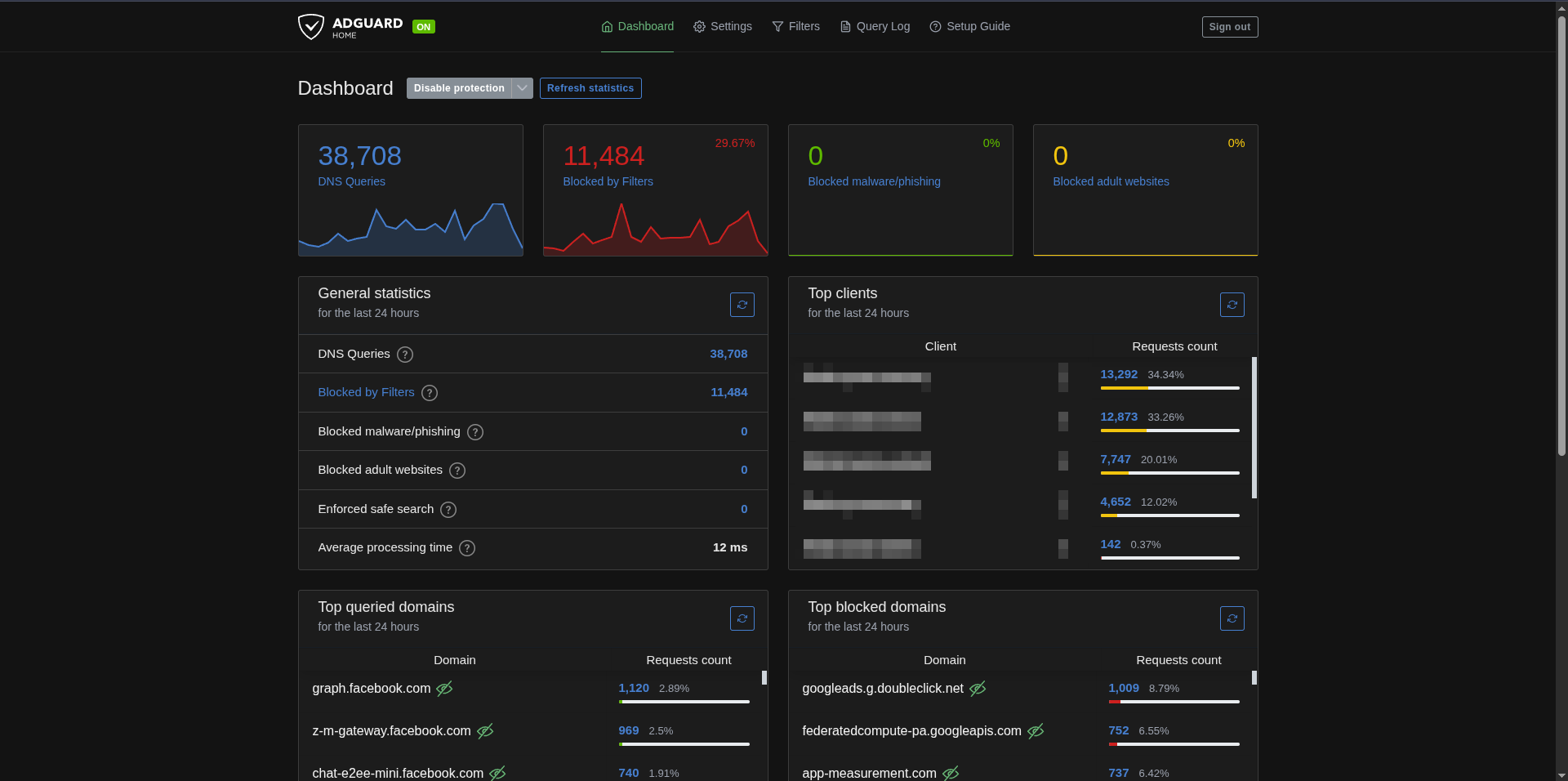Select googleads.g.doubleclick.net domain text

(x=883, y=689)
